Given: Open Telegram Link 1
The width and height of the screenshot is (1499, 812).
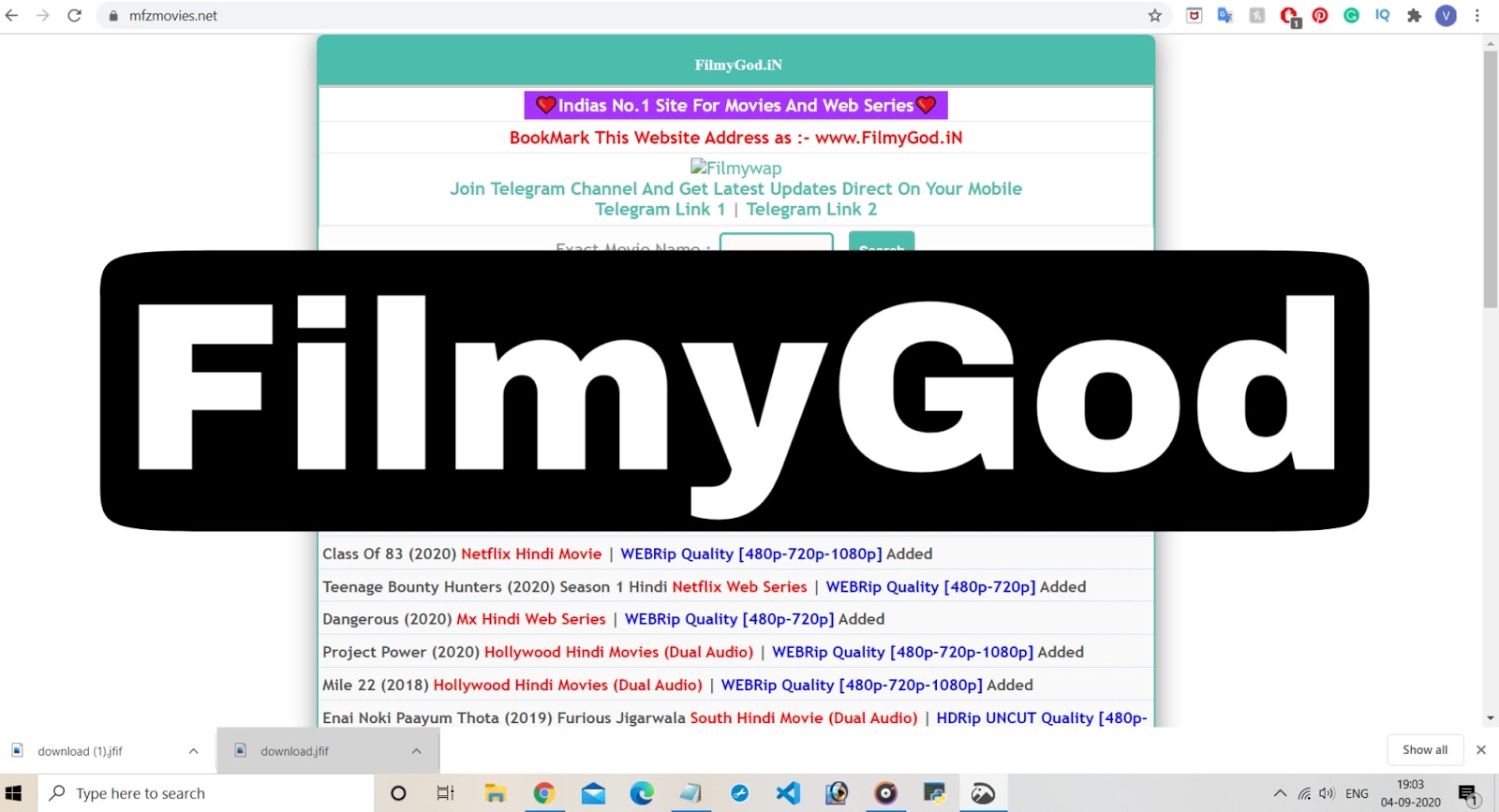Looking at the screenshot, I should 660,209.
